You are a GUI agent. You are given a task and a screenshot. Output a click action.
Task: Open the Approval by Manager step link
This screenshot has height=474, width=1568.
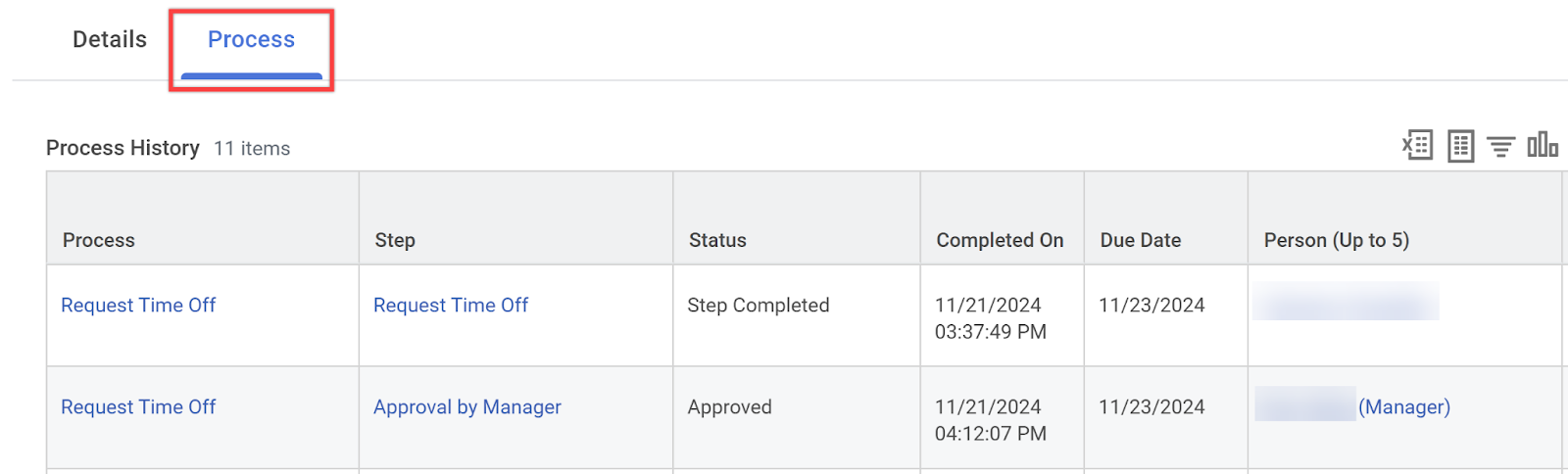click(x=467, y=407)
